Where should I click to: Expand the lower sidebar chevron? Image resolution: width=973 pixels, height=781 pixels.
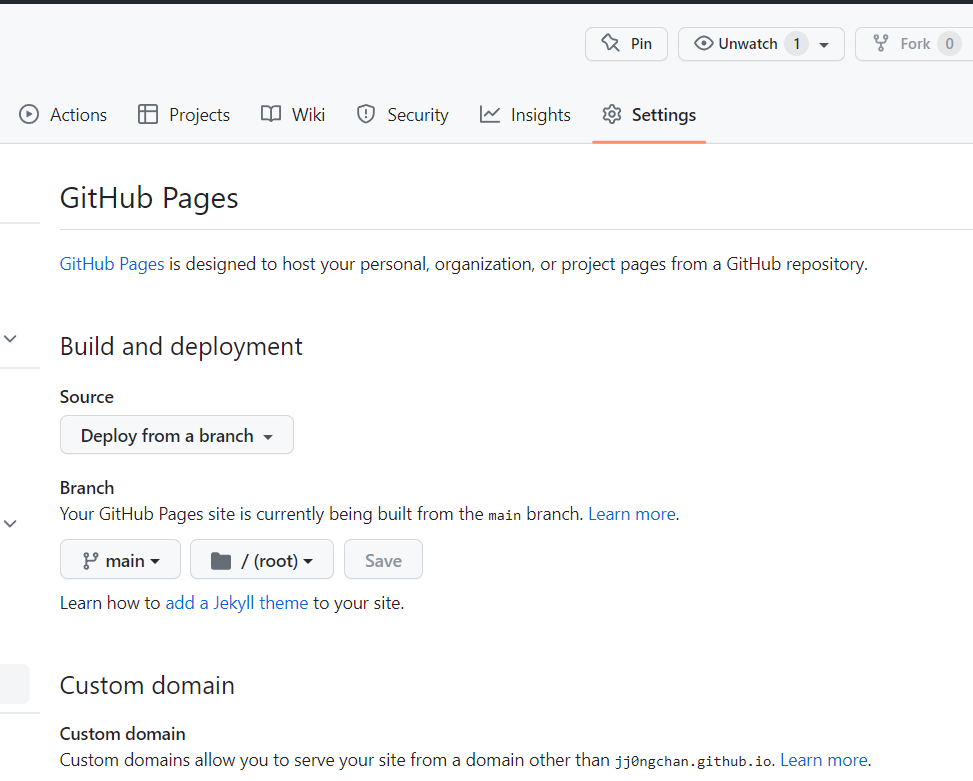tap(11, 524)
